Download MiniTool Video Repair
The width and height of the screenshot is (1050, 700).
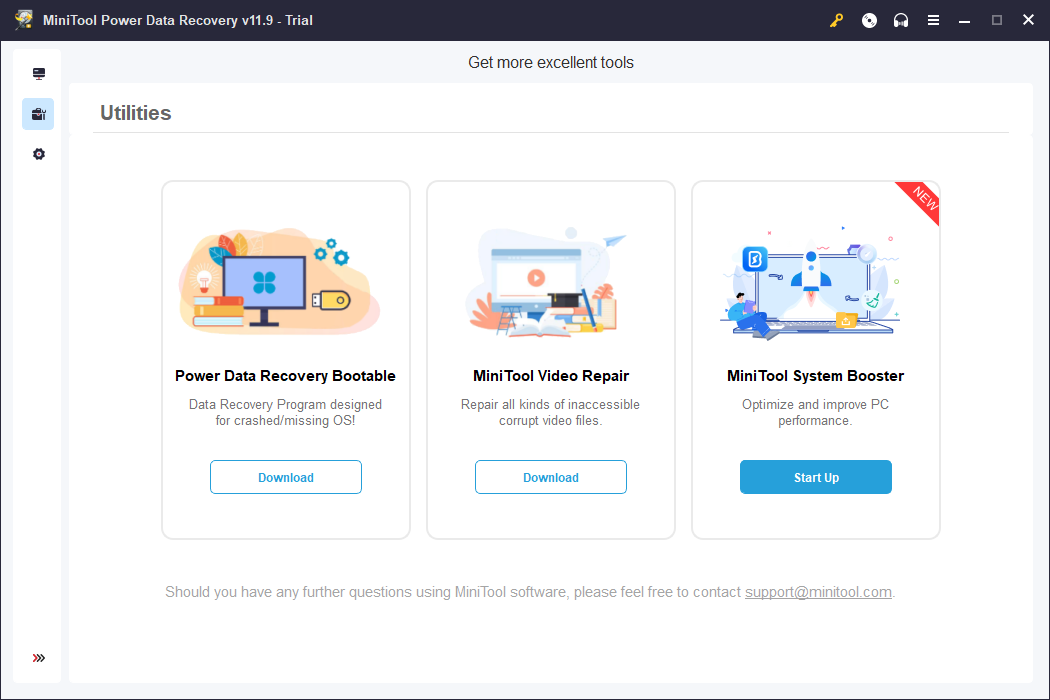(550, 477)
